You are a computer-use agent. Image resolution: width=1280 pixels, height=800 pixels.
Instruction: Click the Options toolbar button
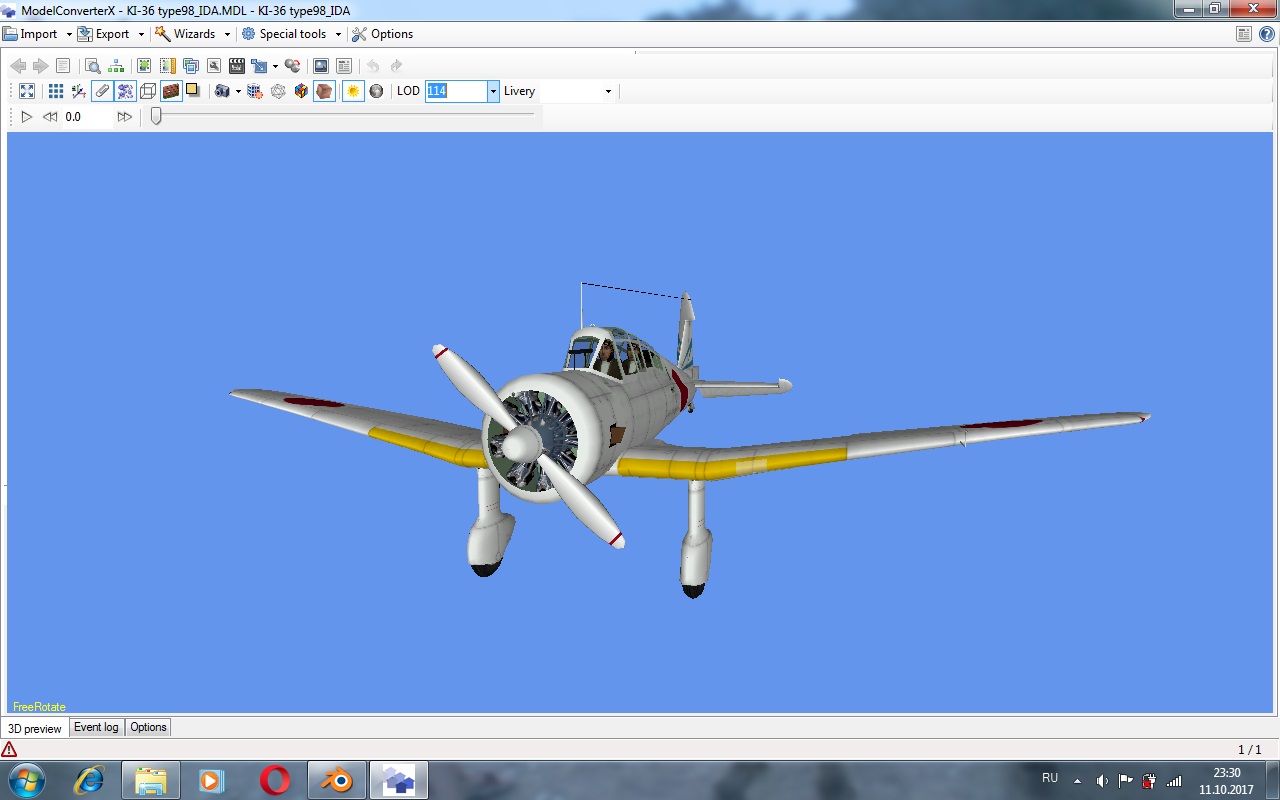click(x=382, y=34)
